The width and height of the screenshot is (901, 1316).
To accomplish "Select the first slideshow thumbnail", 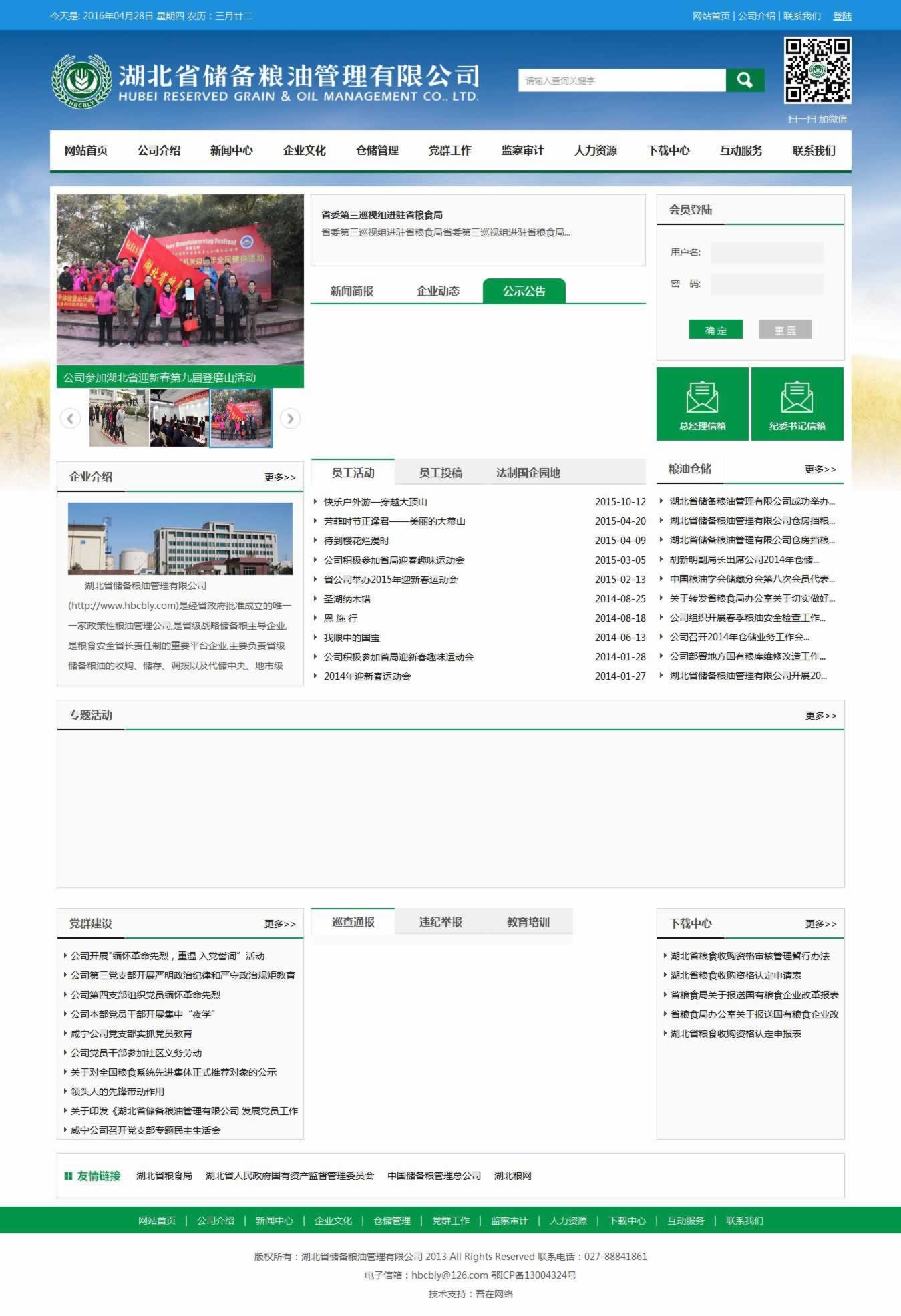I will point(119,418).
